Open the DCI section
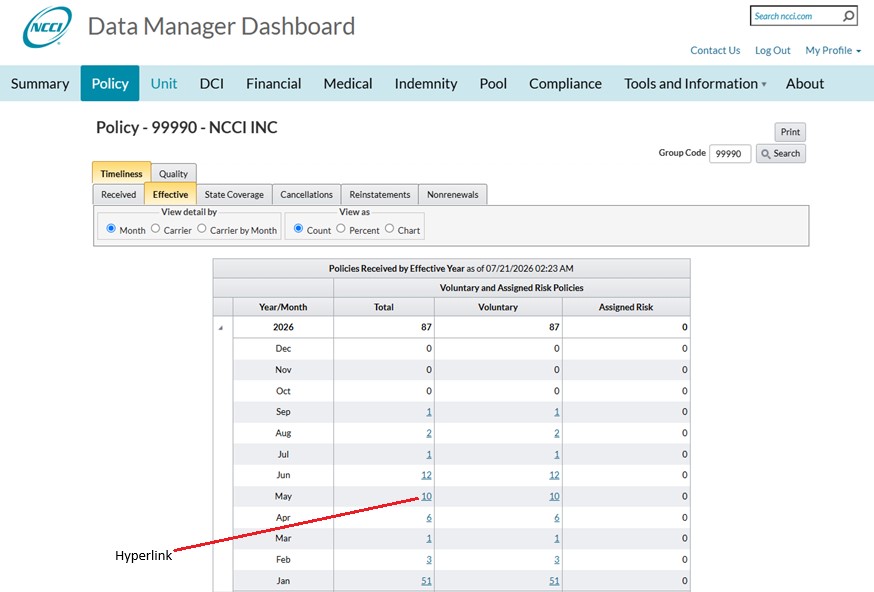The image size is (874, 592). point(212,84)
